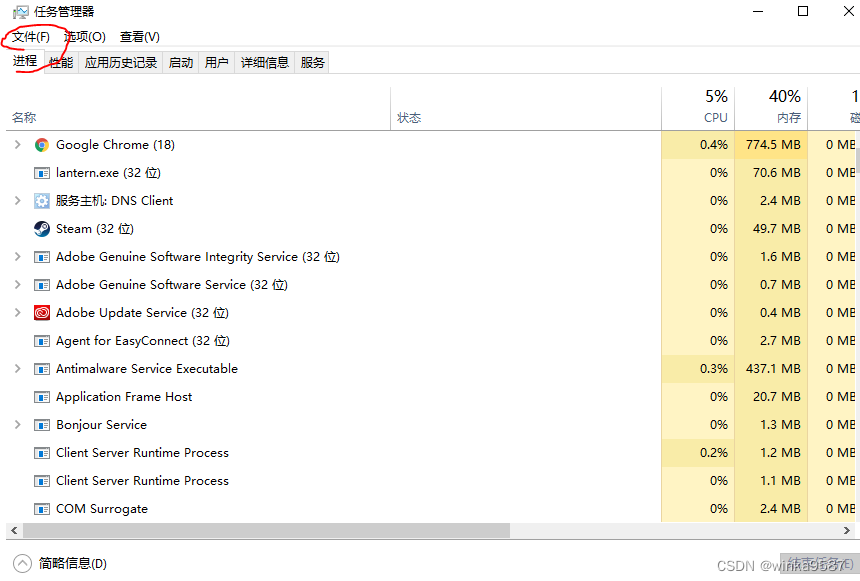Click the 20.7 MB memory value

point(777,397)
